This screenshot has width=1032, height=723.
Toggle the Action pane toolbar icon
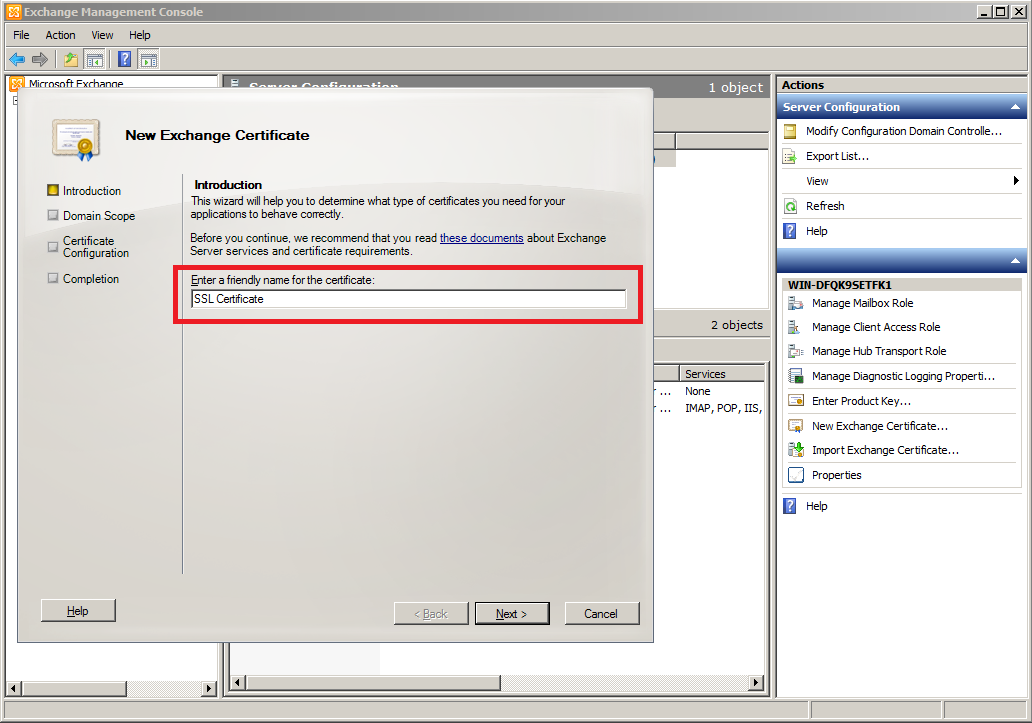click(148, 59)
